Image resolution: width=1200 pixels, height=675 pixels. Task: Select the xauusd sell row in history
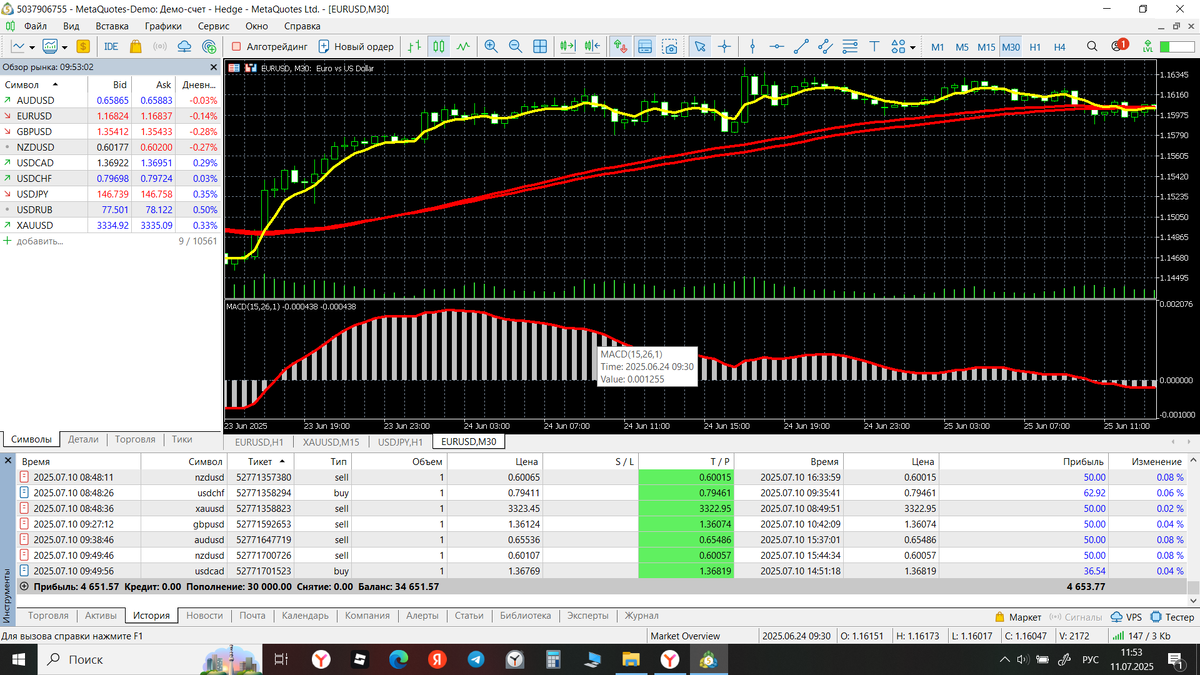click(x=600, y=508)
